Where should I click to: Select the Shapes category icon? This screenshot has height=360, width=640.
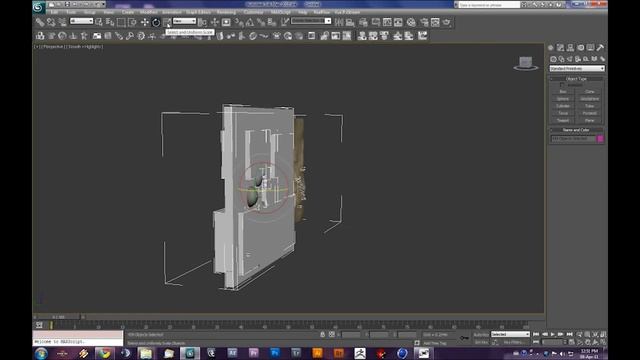pyautogui.click(x=562, y=59)
